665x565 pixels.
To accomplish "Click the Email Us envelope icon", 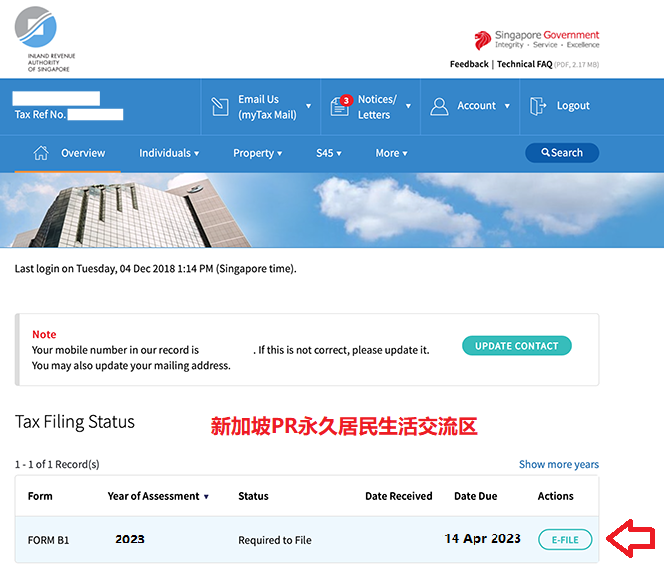I will pyautogui.click(x=220, y=106).
